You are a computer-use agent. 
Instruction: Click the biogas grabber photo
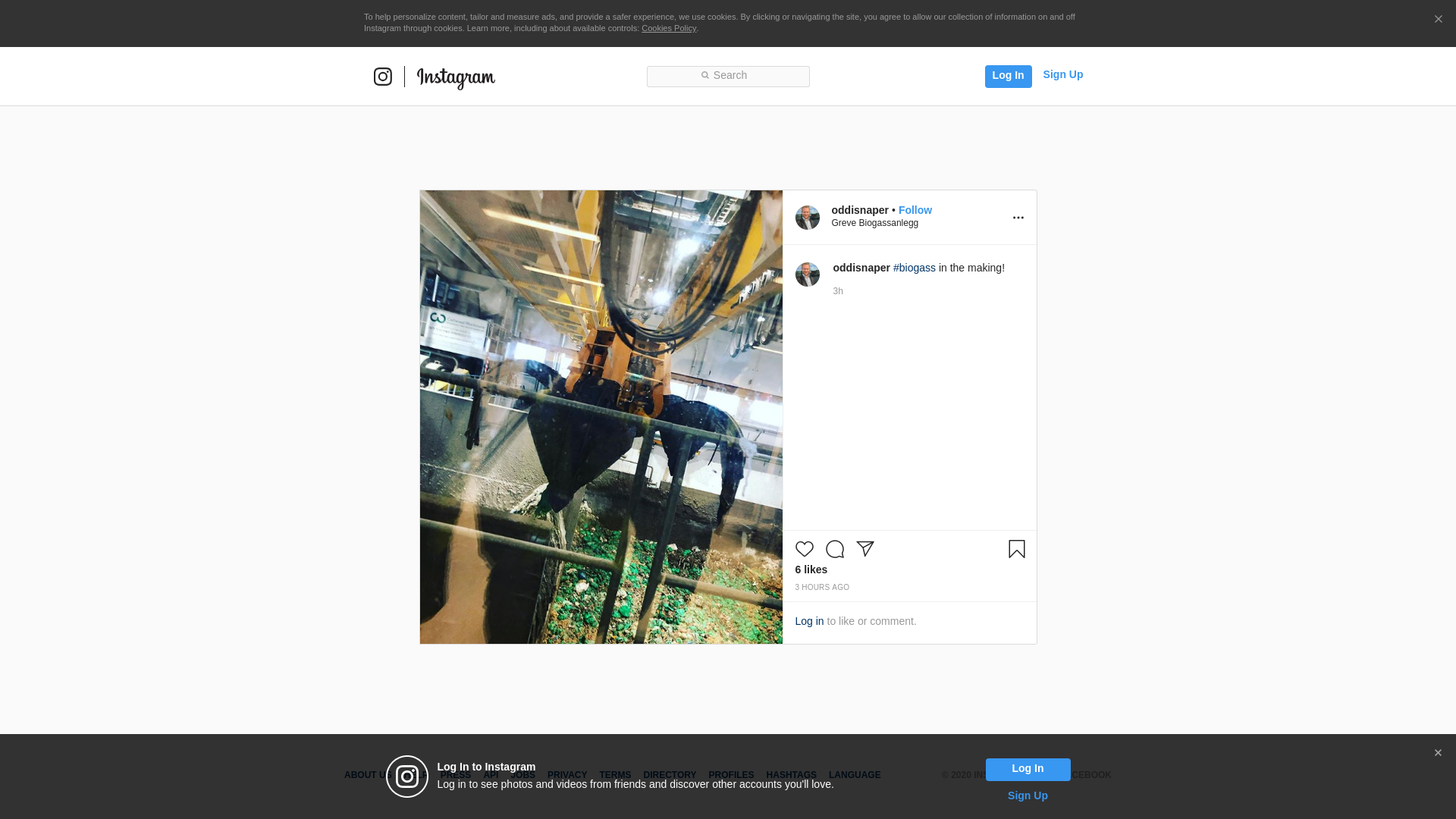[x=601, y=417]
